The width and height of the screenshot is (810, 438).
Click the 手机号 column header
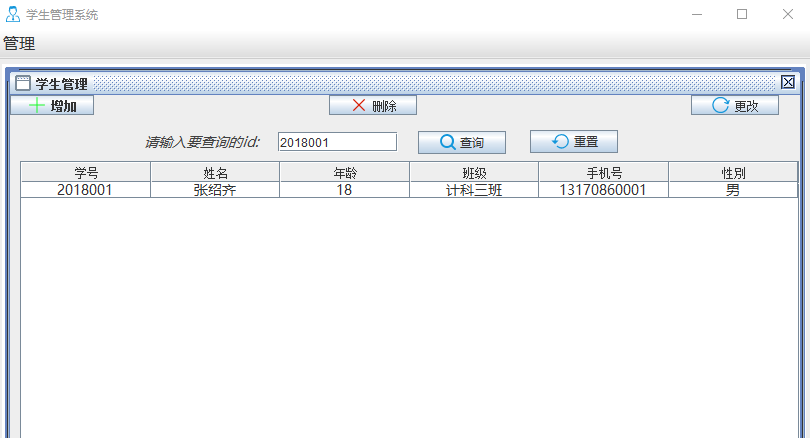click(603, 172)
